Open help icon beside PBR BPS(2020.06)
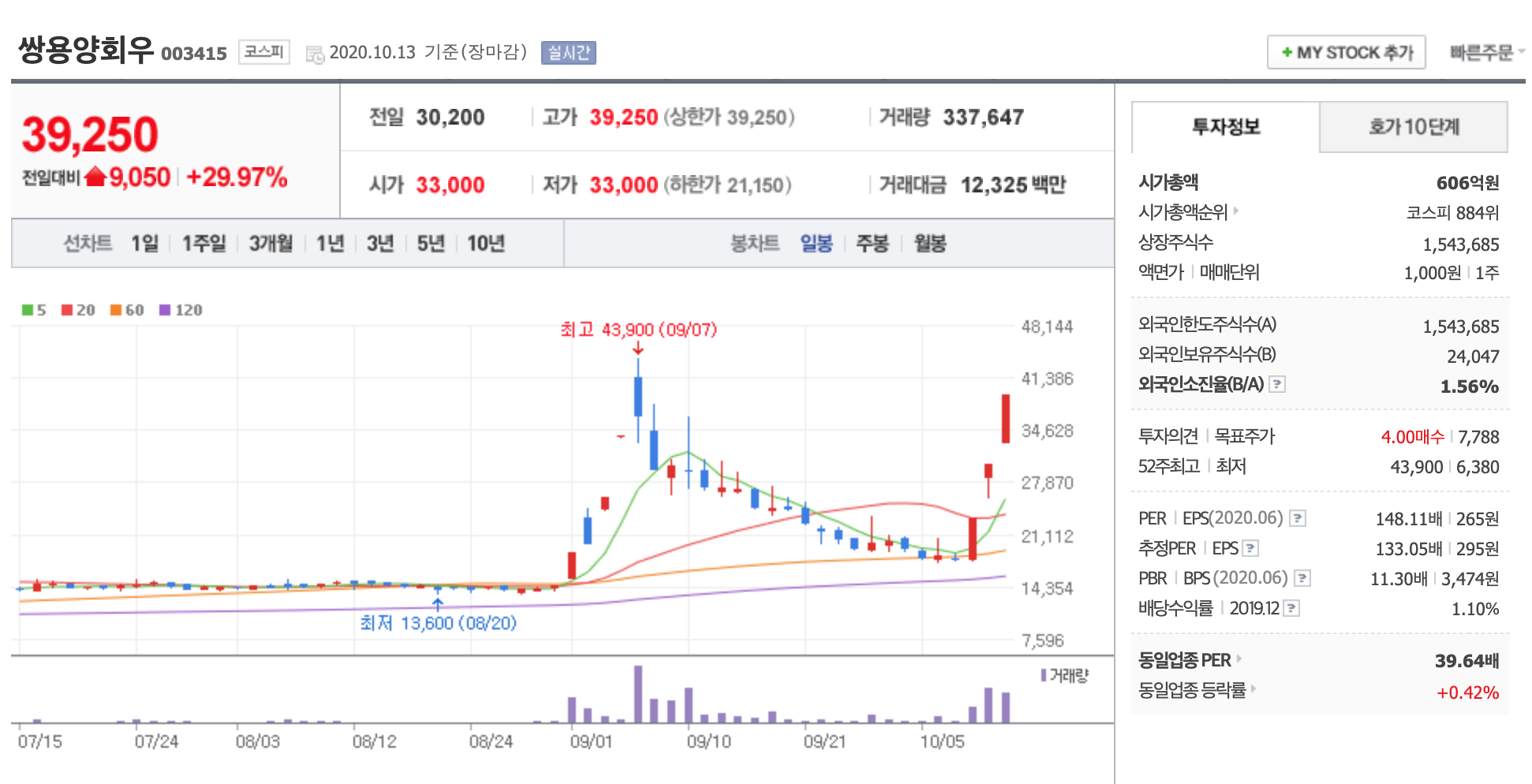Screen dimensions: 1532x784 [1302, 578]
